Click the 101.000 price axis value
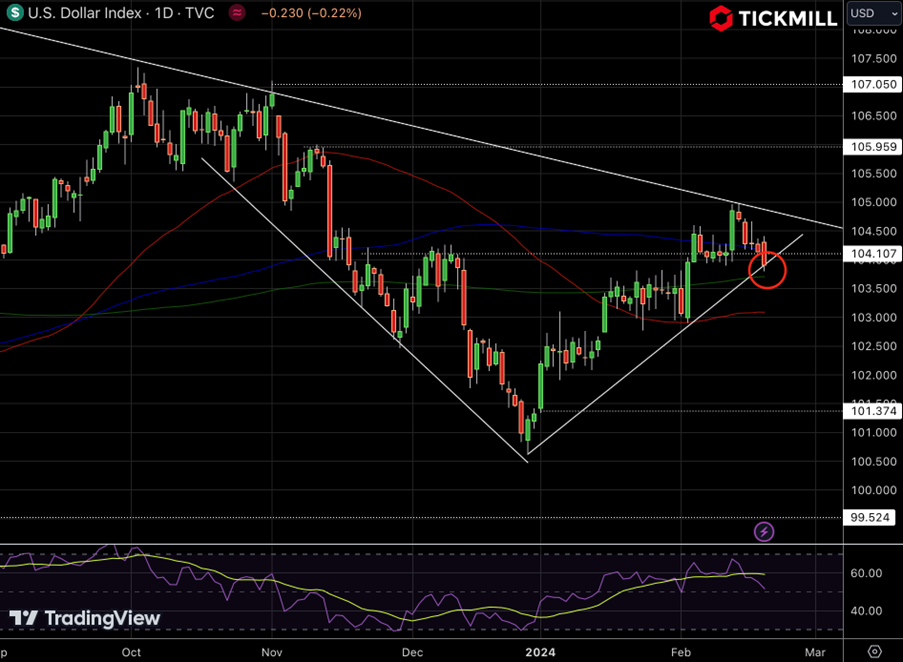 (x=874, y=433)
